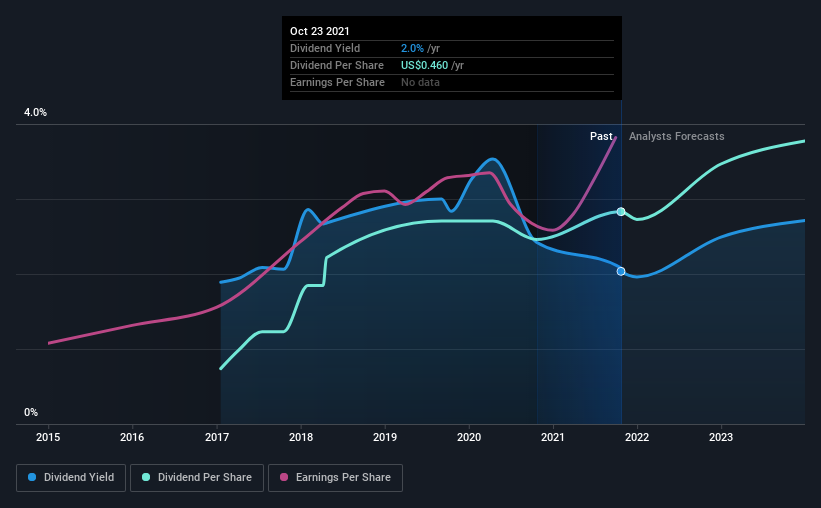Toggle the Earnings Per Share legend button

[335, 478]
